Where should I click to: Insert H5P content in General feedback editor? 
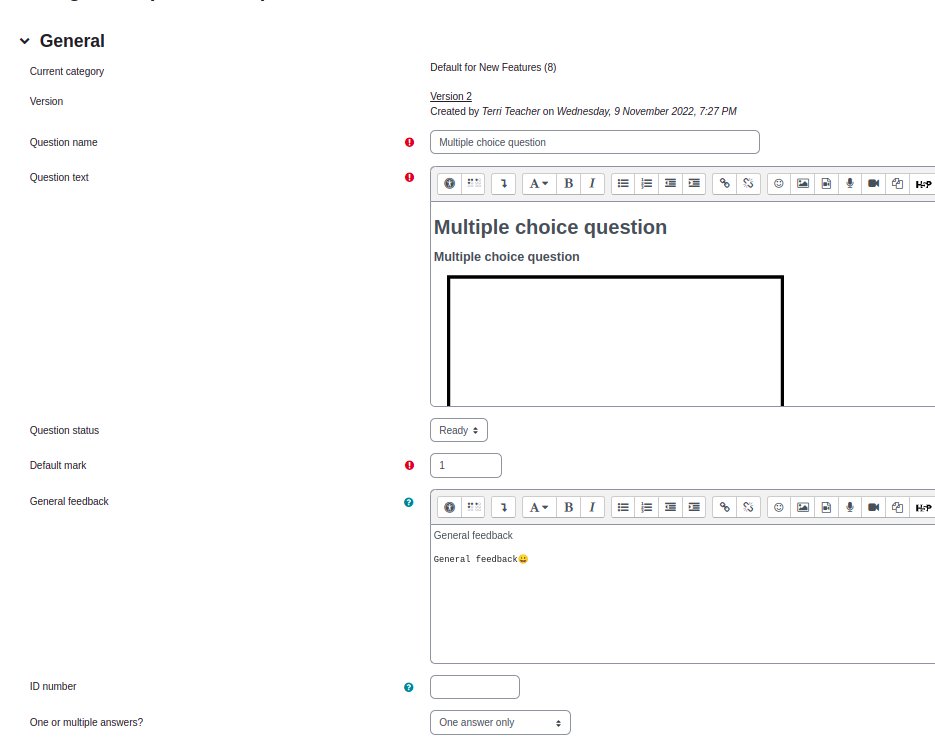coord(922,507)
